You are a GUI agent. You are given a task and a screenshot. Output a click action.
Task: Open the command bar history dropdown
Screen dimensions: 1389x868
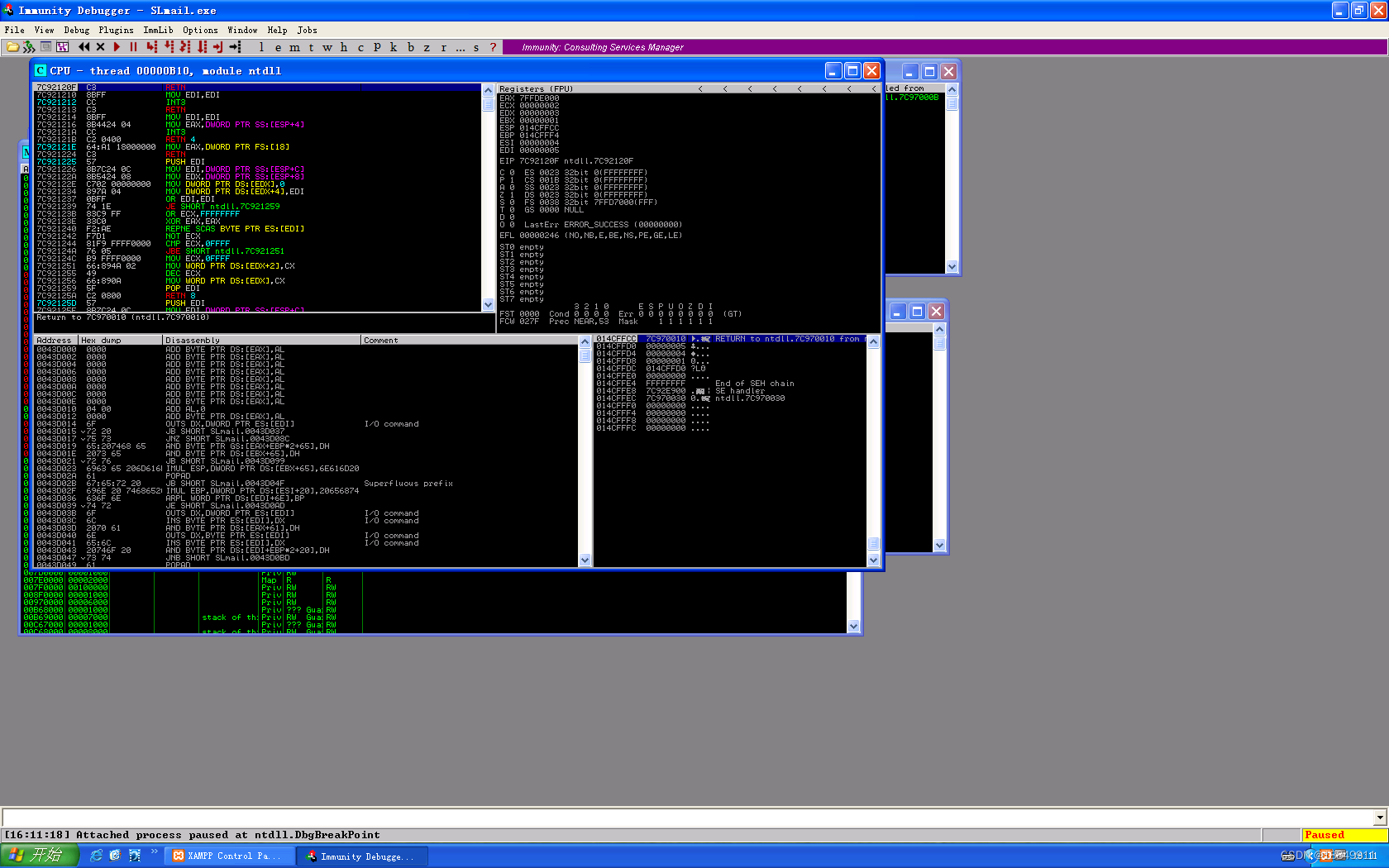pyautogui.click(x=1379, y=818)
